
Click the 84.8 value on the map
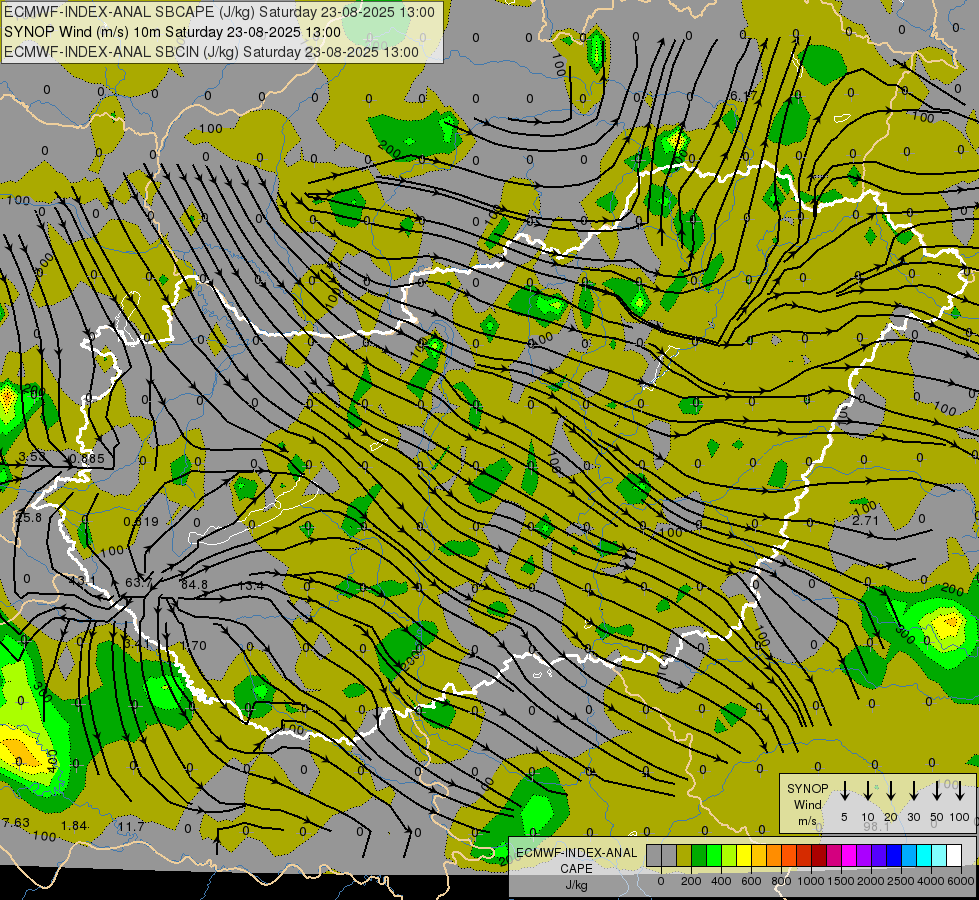tap(194, 585)
